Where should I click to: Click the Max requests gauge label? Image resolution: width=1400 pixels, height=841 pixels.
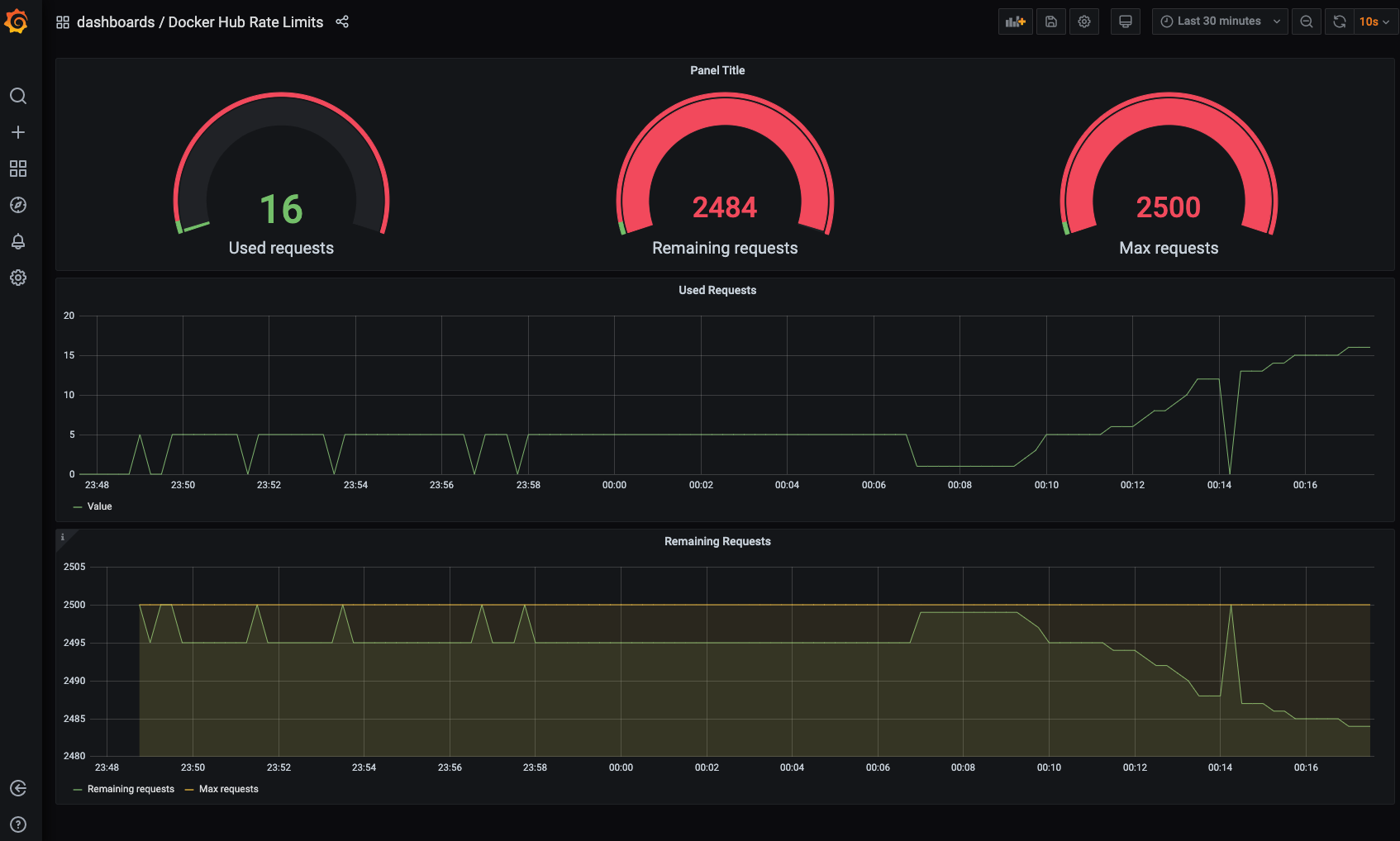click(1169, 248)
